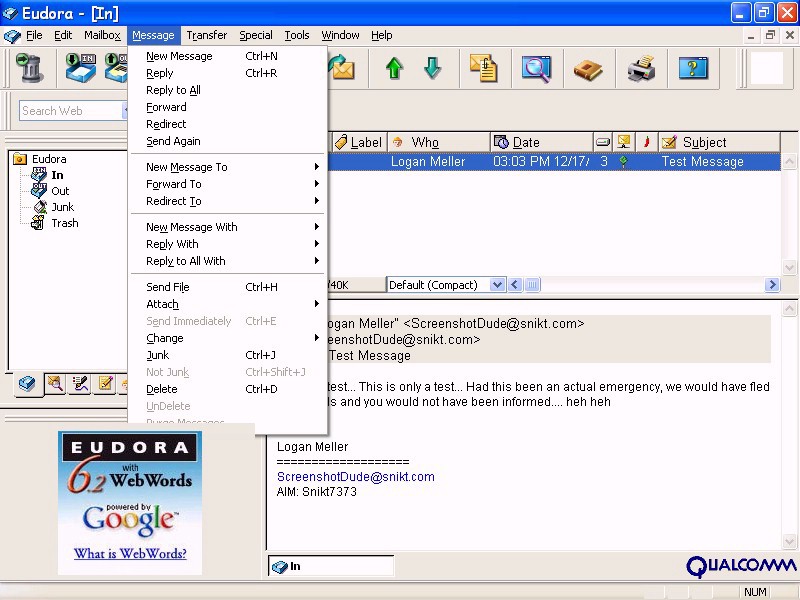Click the Who column header
Viewport: 800px width, 600px height.
click(x=439, y=142)
